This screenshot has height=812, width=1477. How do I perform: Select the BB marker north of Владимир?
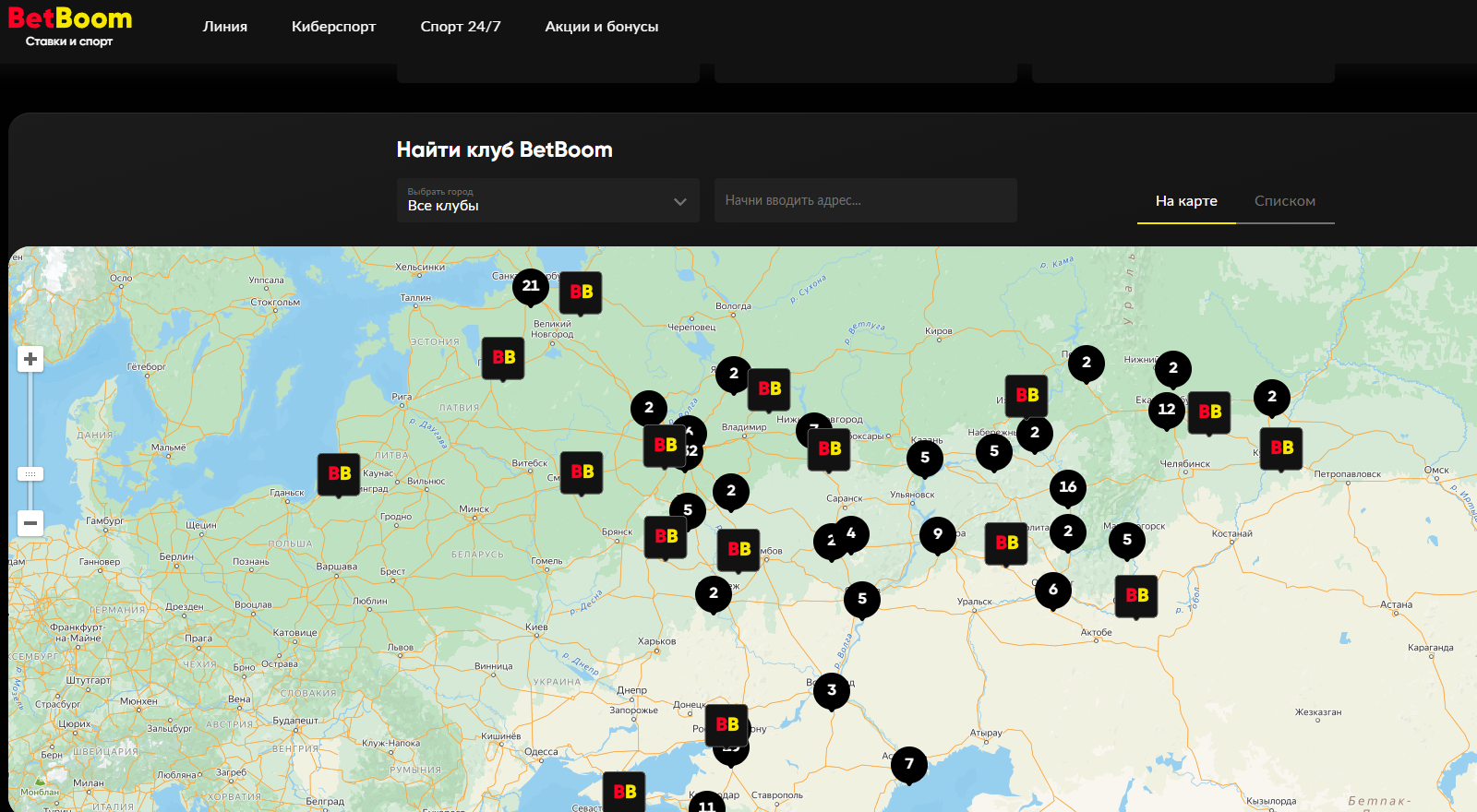coord(769,389)
